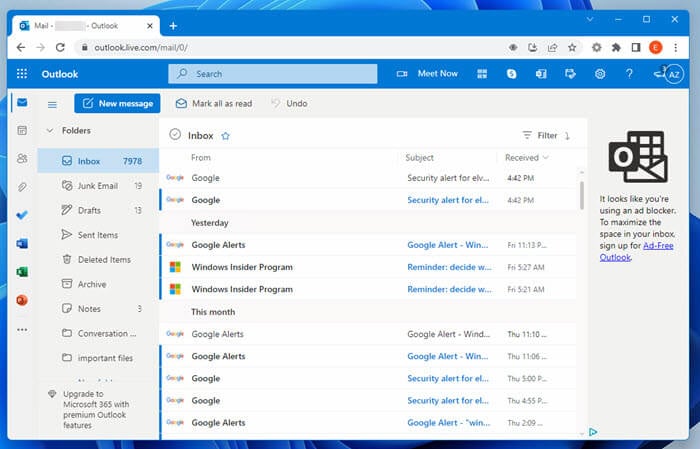The image size is (700, 449).
Task: Add Inbox to favorites with the star
Action: click(x=225, y=136)
